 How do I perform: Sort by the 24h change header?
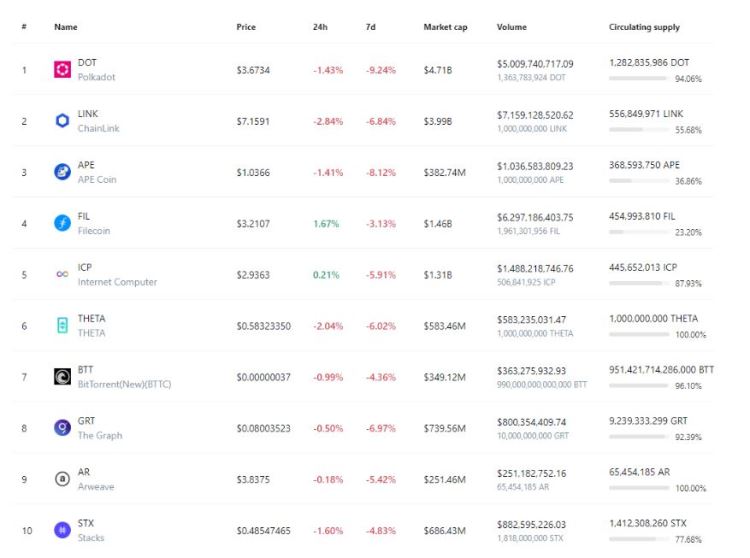point(320,27)
